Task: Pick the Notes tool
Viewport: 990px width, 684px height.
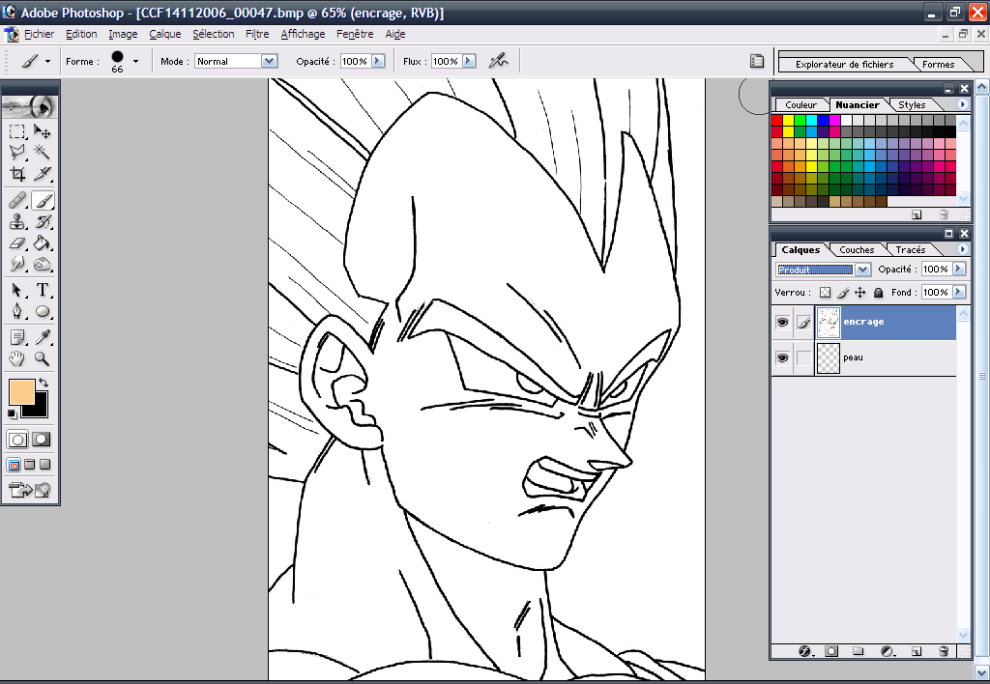Action: [x=17, y=337]
